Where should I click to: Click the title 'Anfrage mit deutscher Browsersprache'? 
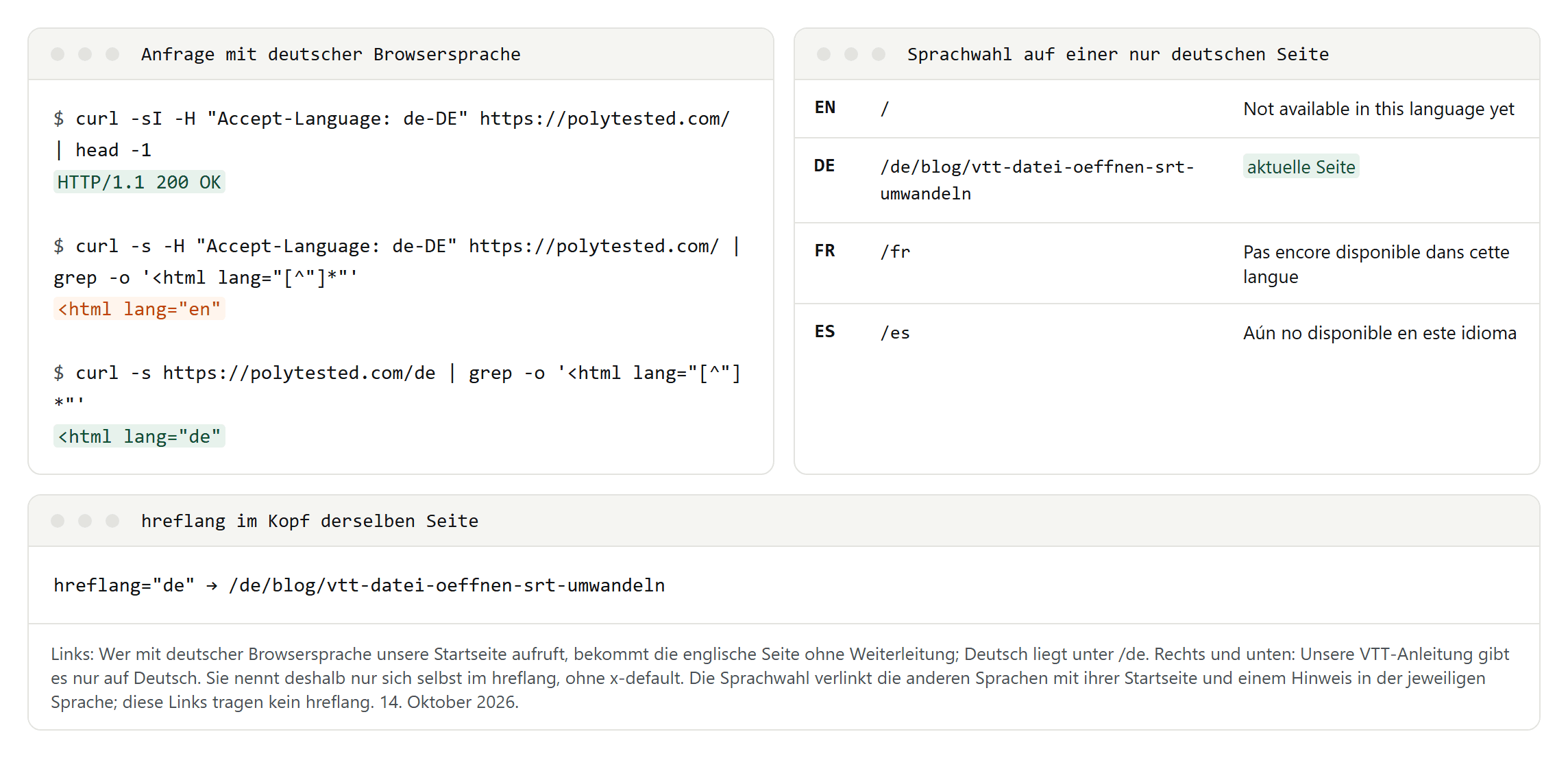click(x=330, y=54)
